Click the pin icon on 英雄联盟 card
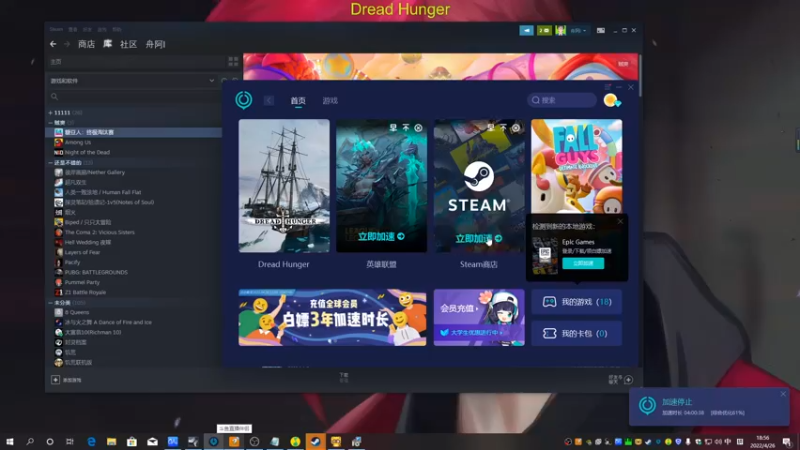800x450 pixels. coord(393,128)
